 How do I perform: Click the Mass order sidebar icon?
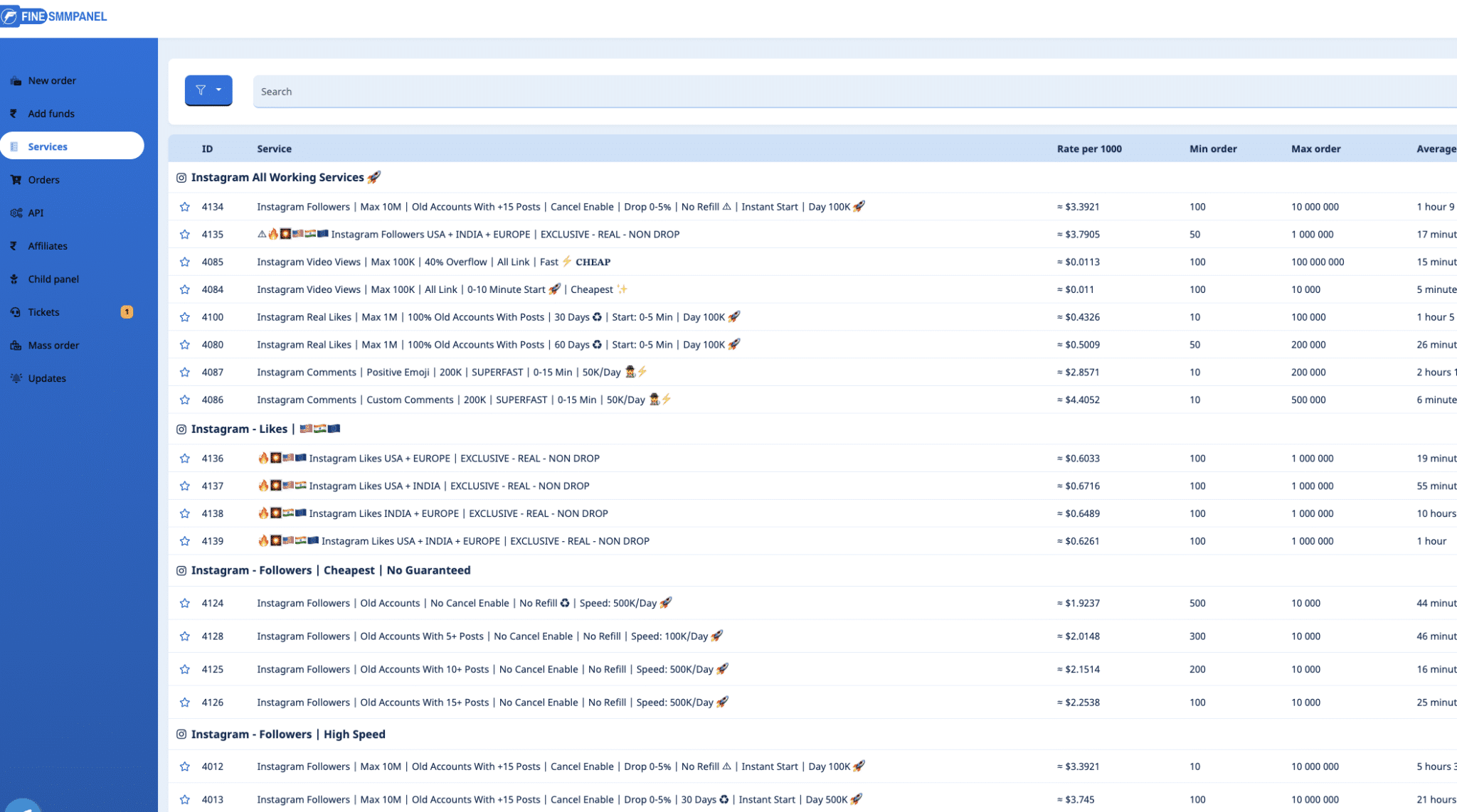[x=16, y=346]
